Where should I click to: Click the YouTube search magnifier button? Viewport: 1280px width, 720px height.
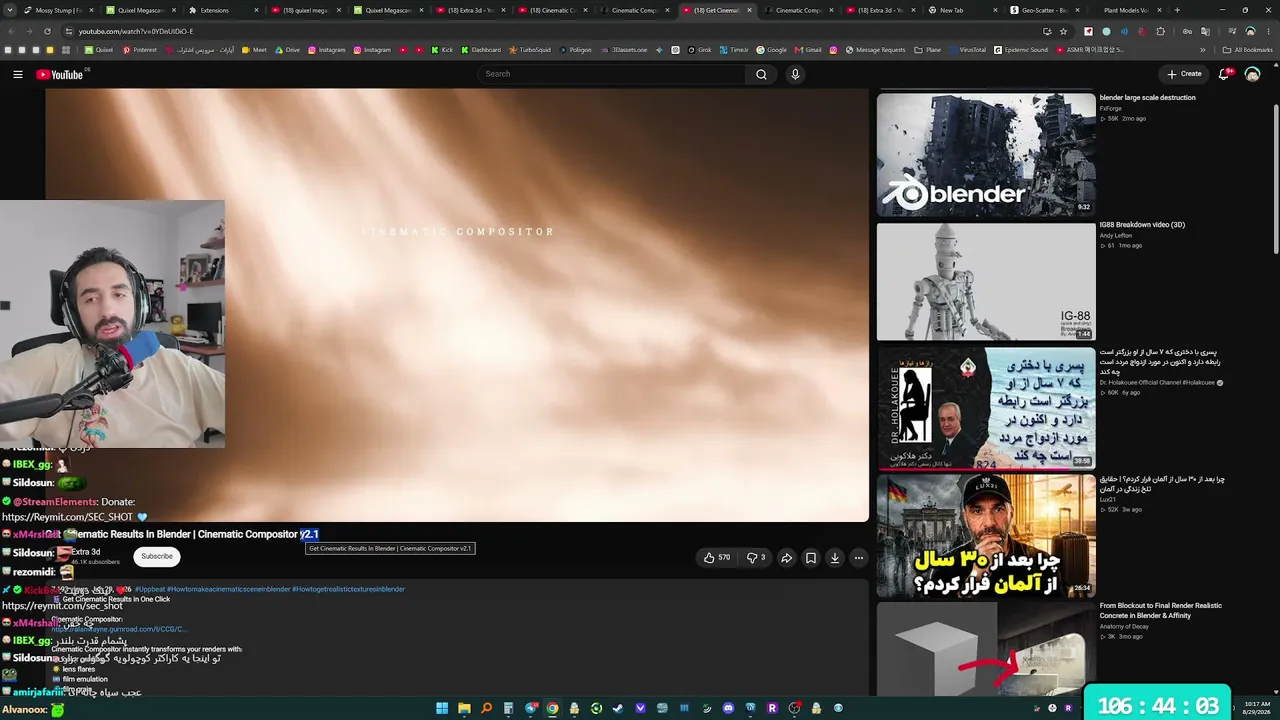point(761,74)
